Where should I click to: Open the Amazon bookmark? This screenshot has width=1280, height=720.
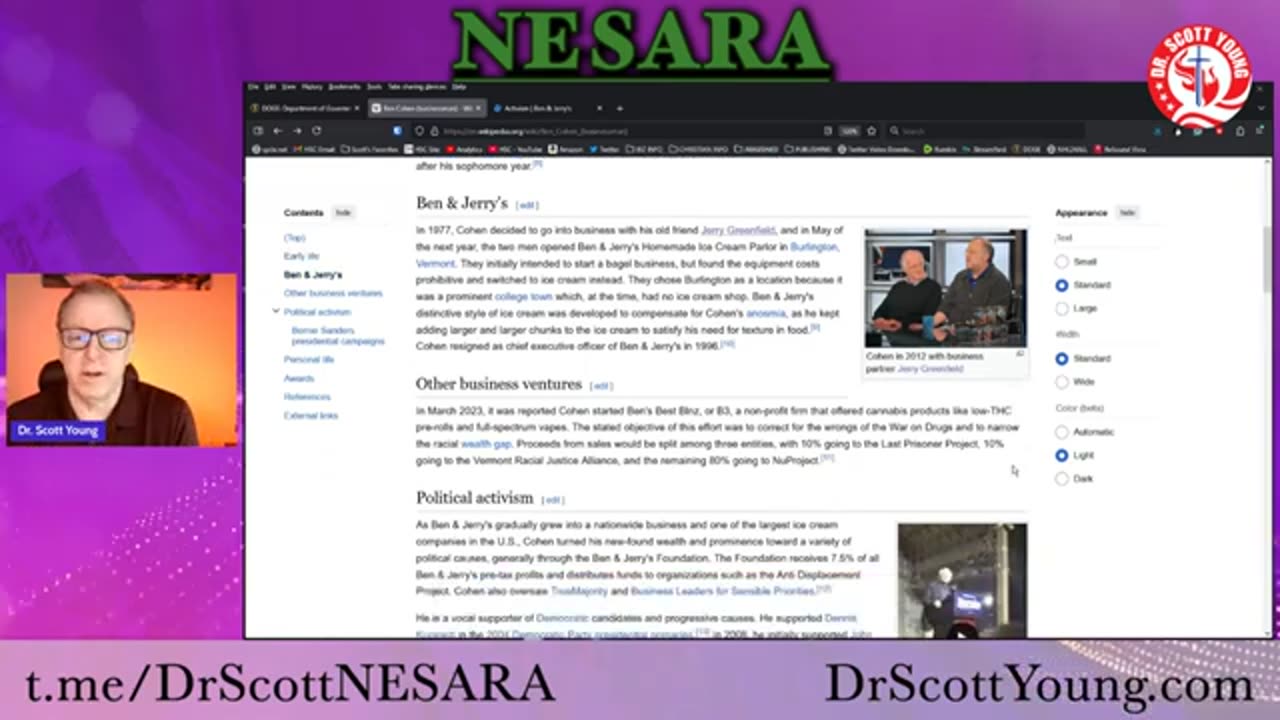pyautogui.click(x=566, y=149)
